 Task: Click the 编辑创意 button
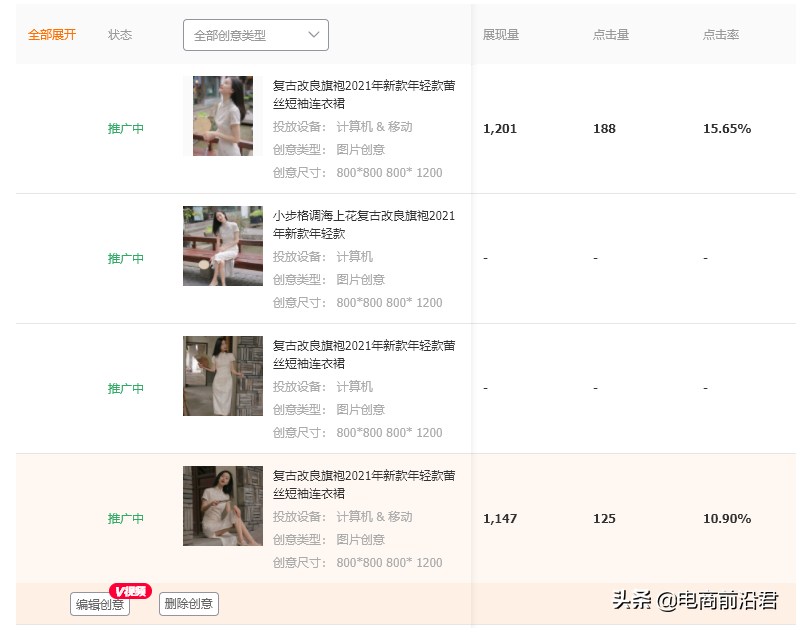click(x=100, y=604)
